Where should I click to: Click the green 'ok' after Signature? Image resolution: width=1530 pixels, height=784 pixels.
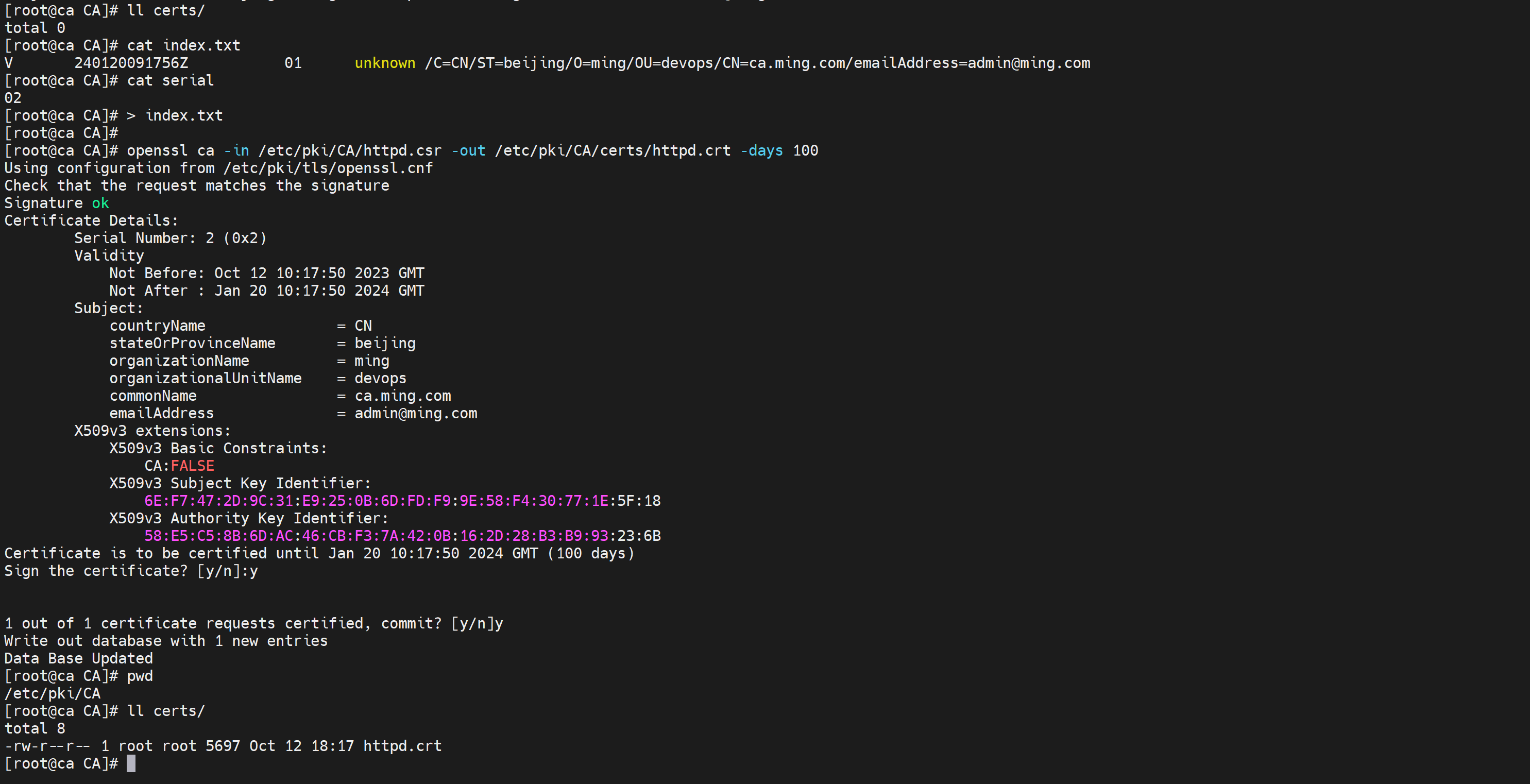tap(100, 203)
